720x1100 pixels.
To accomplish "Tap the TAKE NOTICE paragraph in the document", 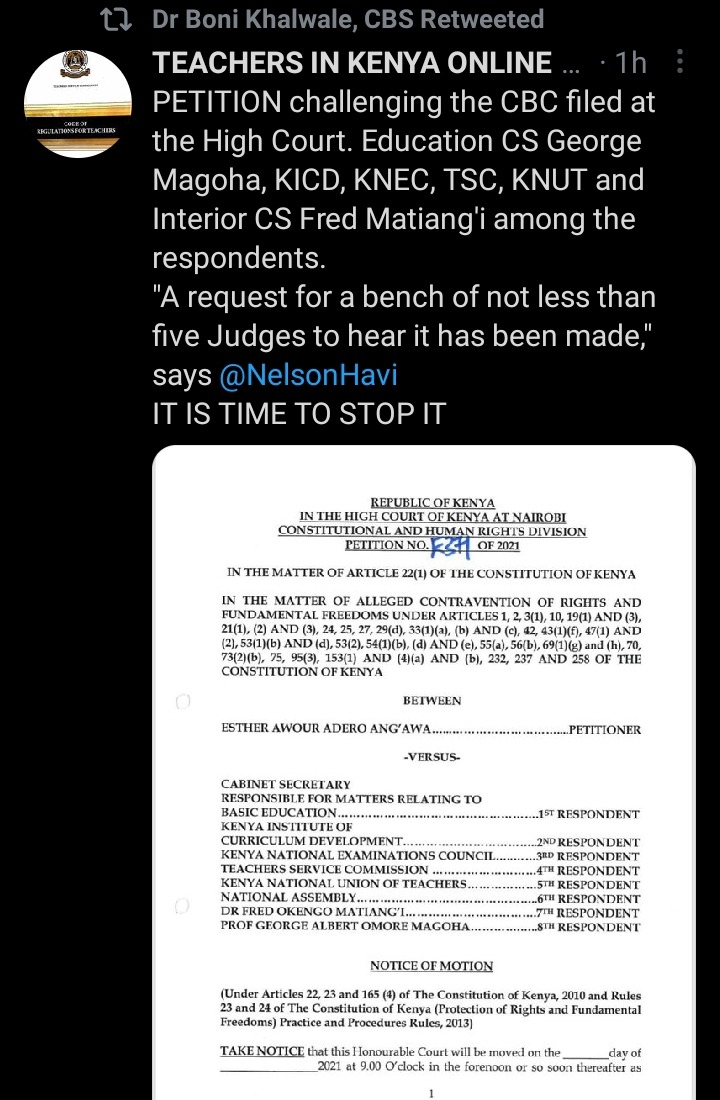I will pyautogui.click(x=431, y=1059).
